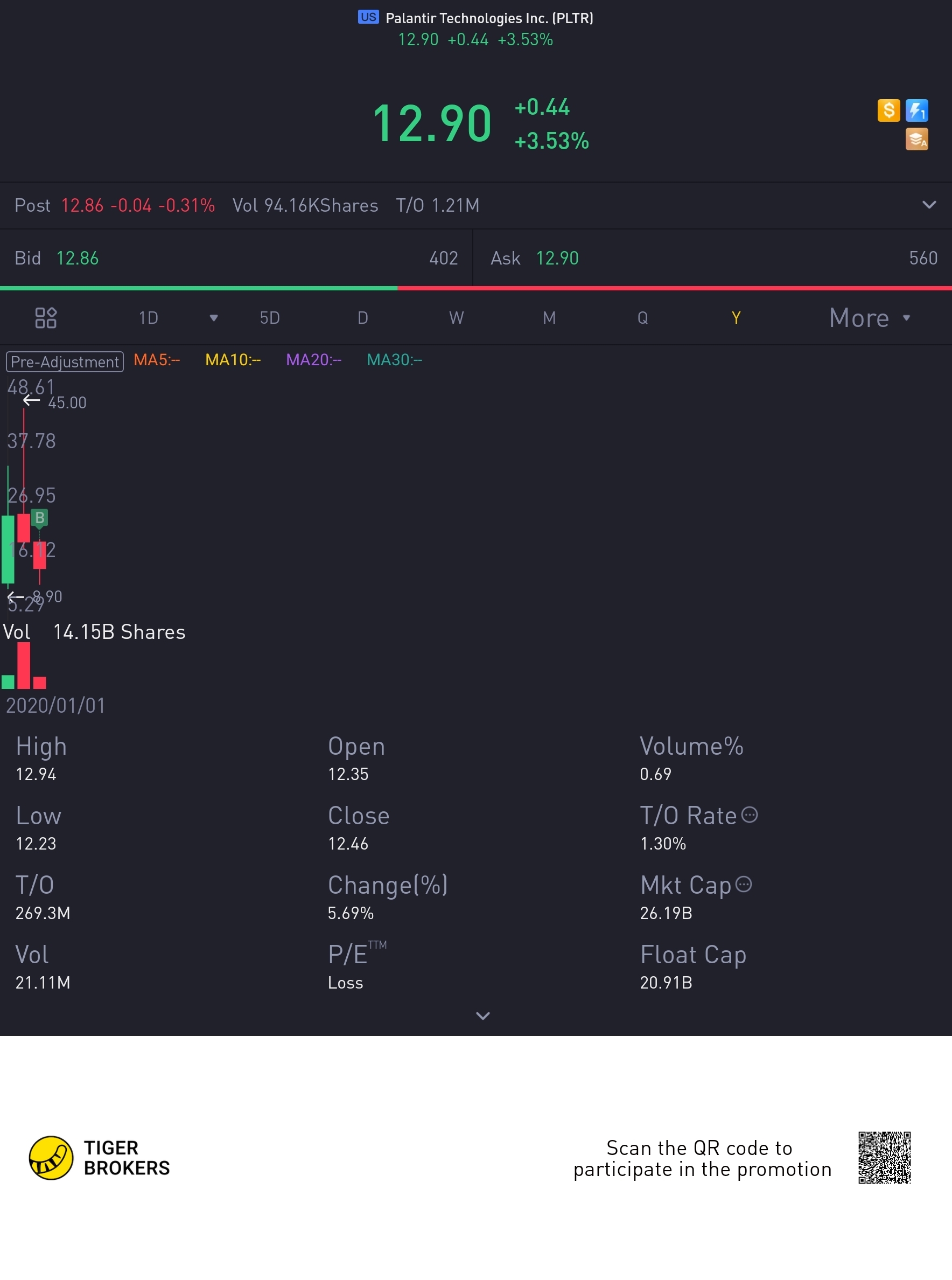Tap the yellow dollar sign badge

click(x=888, y=110)
